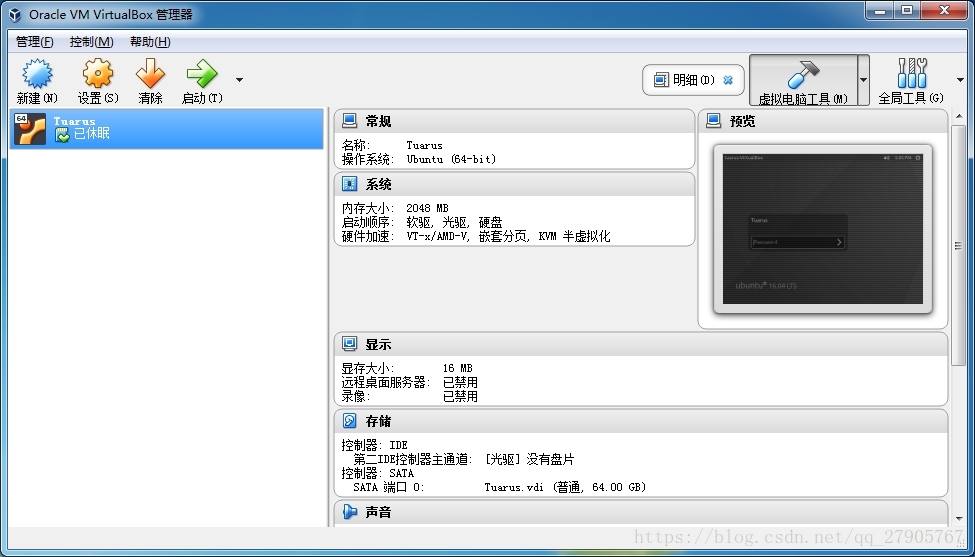The width and height of the screenshot is (975, 557).
Task: Click the 清除 (Discard) arrow icon
Action: tap(150, 74)
